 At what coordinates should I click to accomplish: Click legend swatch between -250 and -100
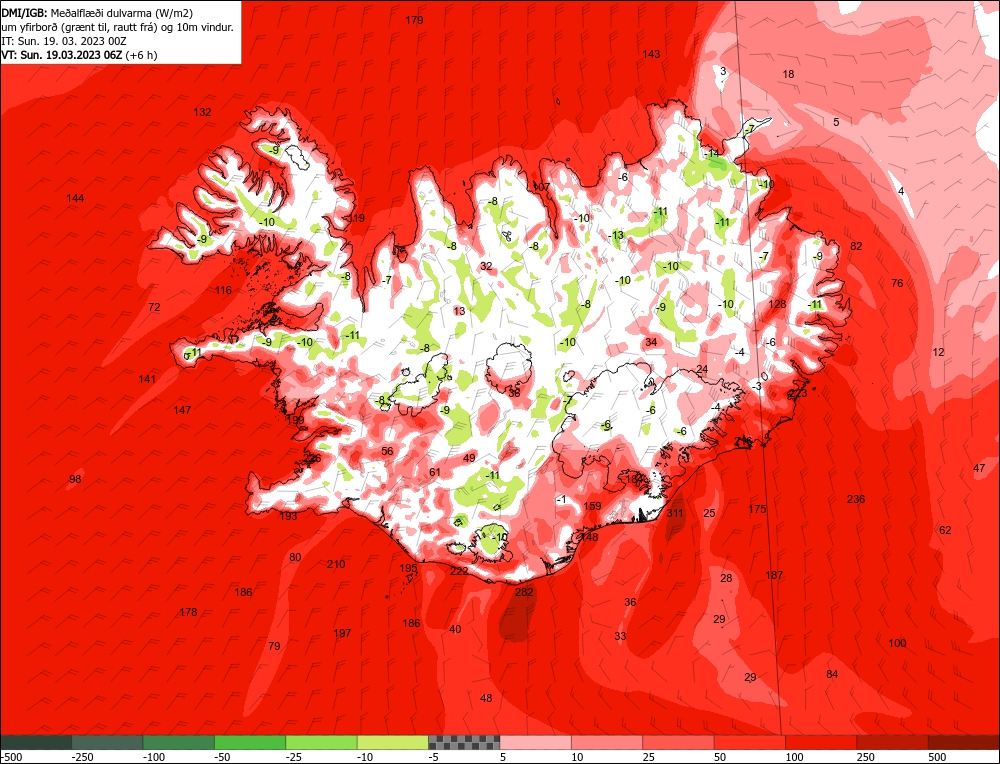pos(107,742)
